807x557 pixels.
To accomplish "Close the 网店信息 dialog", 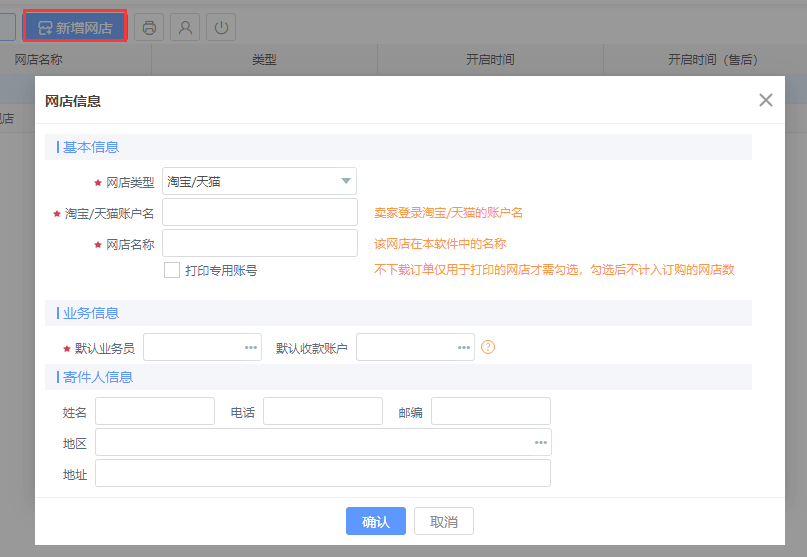I will pos(766,100).
